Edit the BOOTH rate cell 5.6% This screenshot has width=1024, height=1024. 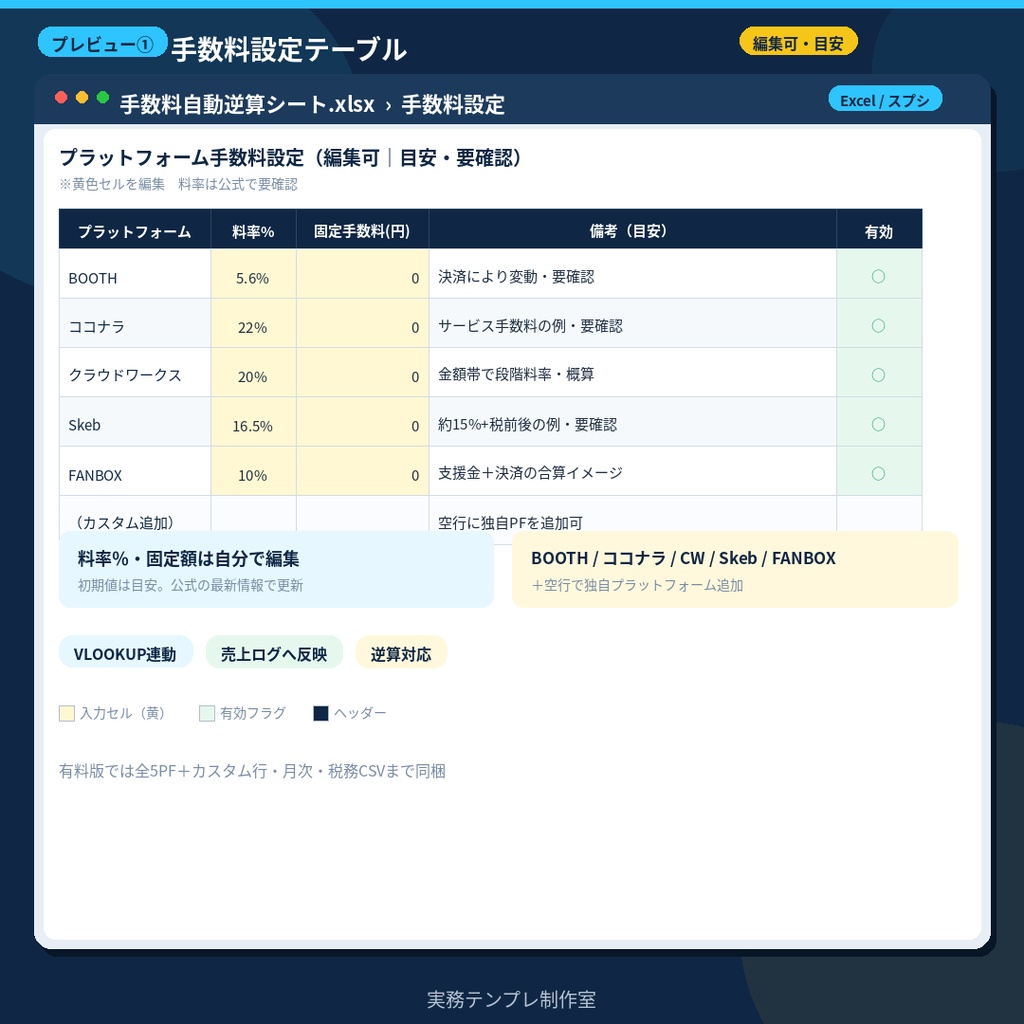click(253, 275)
